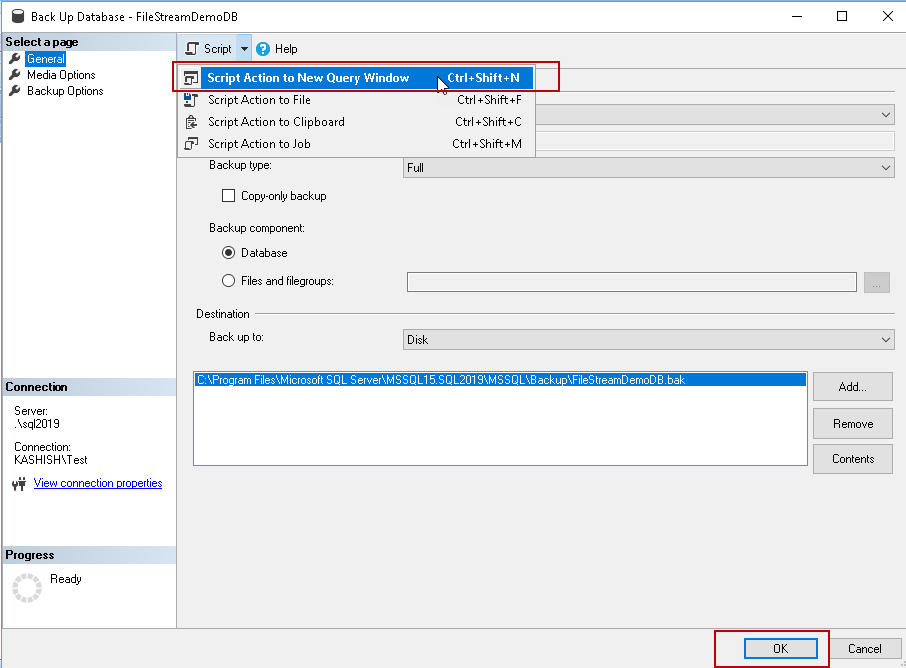Click the OK button
Screen dimensions: 906x668
coord(780,649)
